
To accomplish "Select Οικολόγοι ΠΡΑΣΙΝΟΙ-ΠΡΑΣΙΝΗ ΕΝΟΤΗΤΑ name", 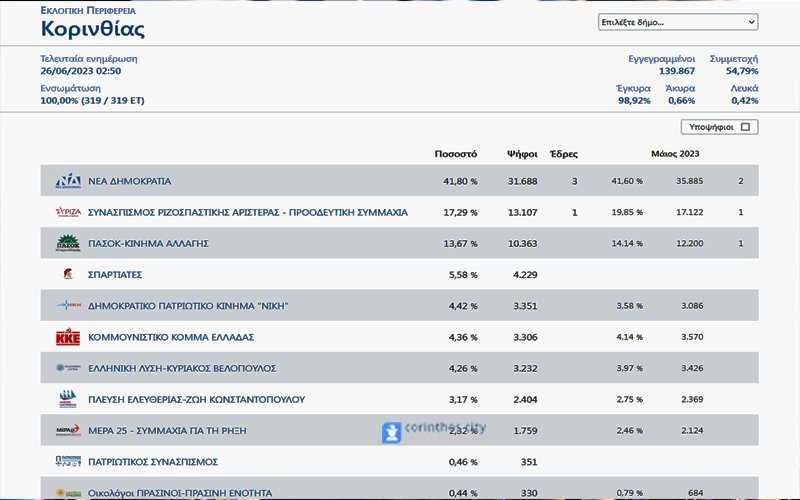I will tap(180, 493).
